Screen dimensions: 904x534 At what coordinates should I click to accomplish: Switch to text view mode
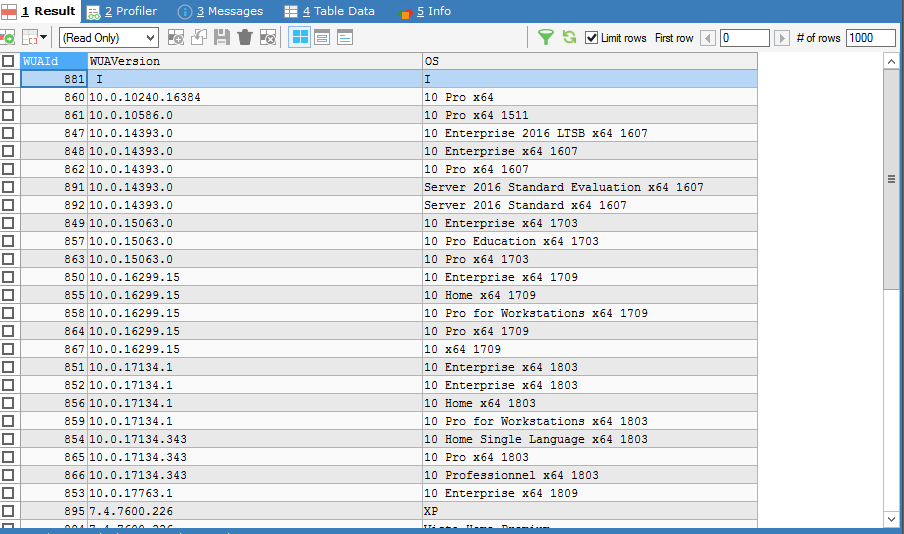click(345, 37)
